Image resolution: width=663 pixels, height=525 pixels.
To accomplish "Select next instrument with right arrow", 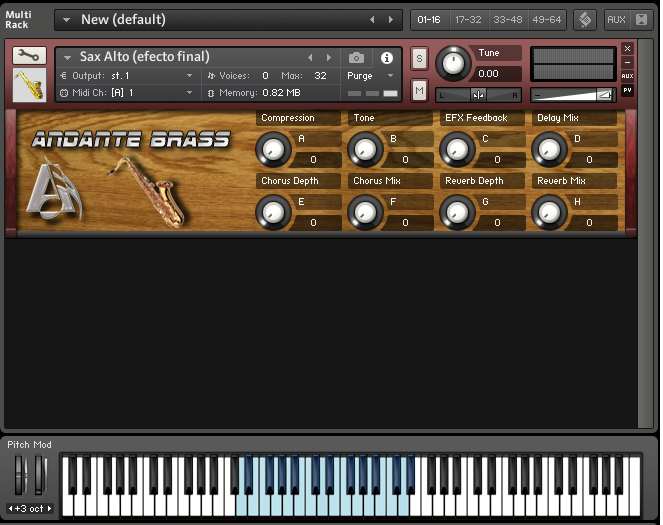I will click(x=329, y=57).
